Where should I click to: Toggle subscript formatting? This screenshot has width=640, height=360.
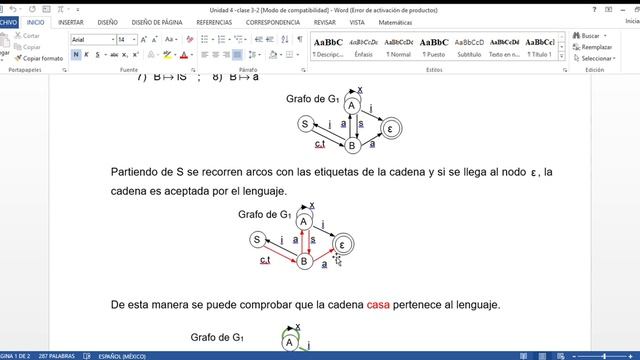coord(125,55)
